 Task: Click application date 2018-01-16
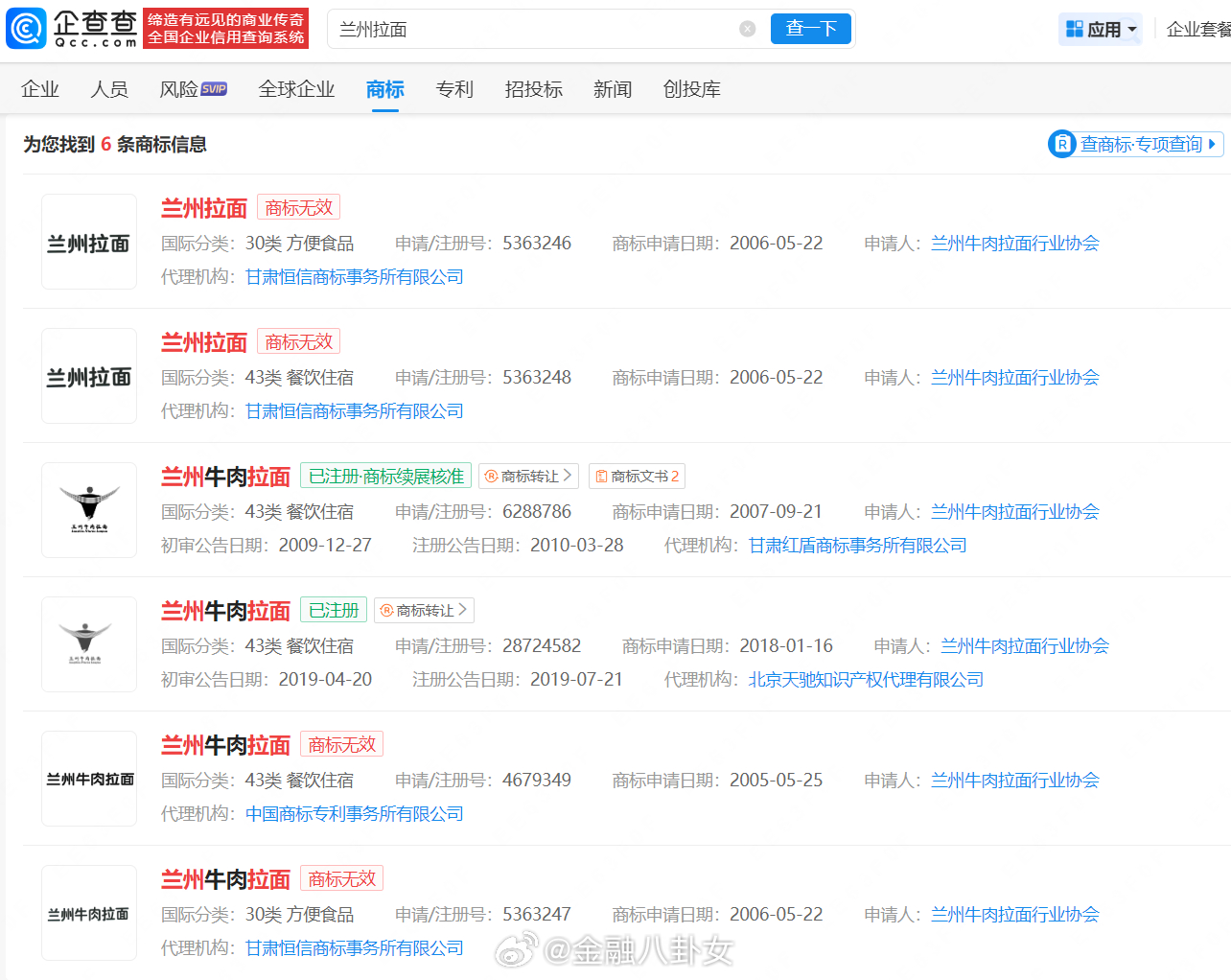pyautogui.click(x=786, y=646)
